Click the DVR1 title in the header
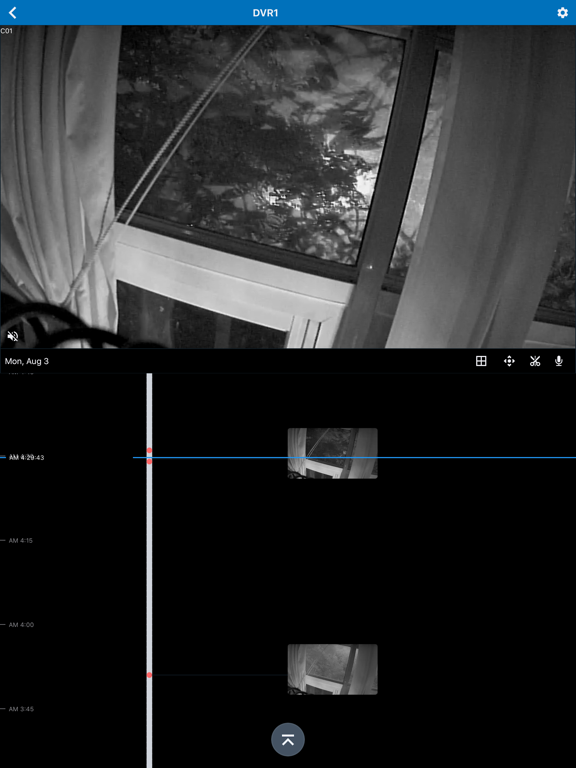576x768 pixels. 265,13
